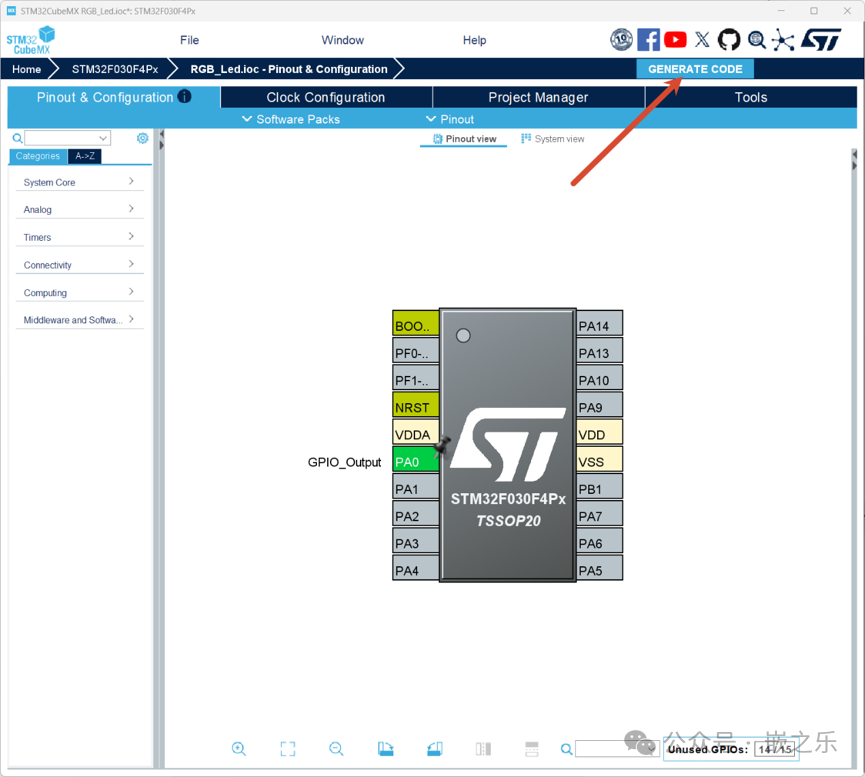Click the GPIO_Output label for PA0
The image size is (865, 777).
[344, 462]
